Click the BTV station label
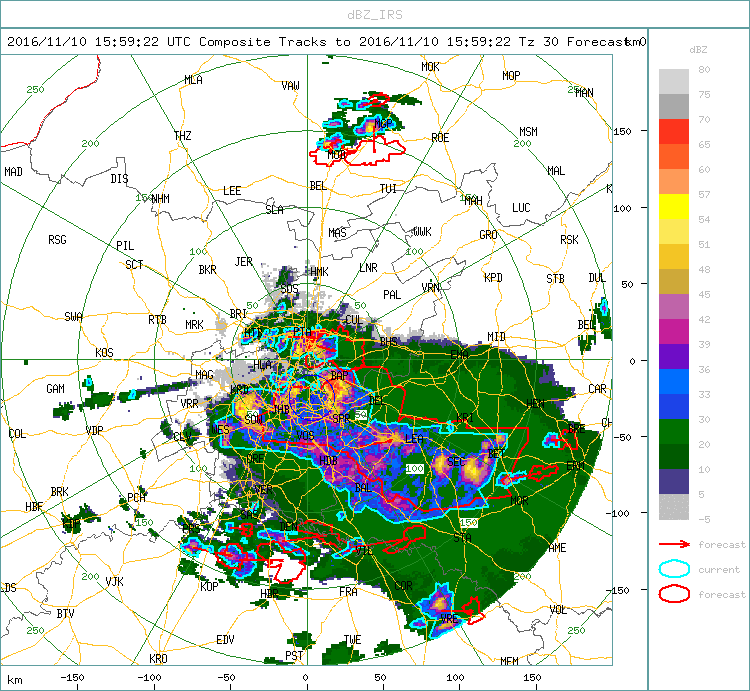750x691 pixels. pyautogui.click(x=66, y=614)
